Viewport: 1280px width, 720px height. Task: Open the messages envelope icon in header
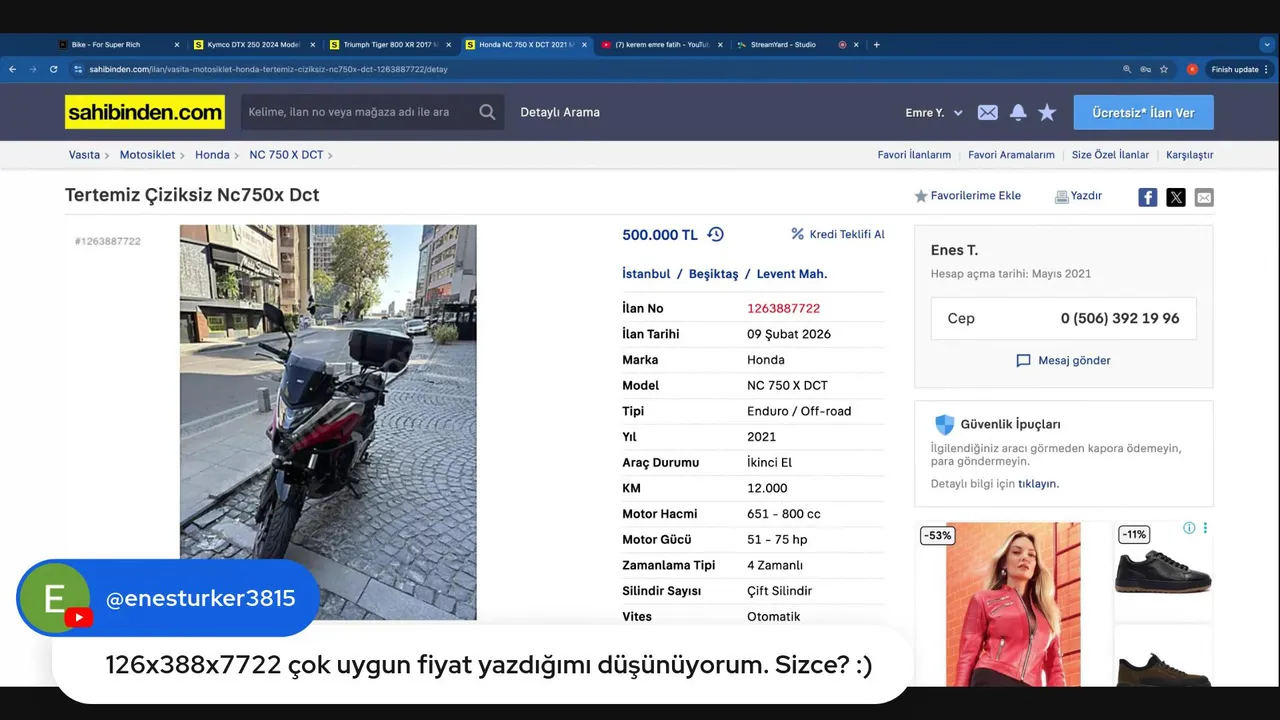[x=987, y=113]
